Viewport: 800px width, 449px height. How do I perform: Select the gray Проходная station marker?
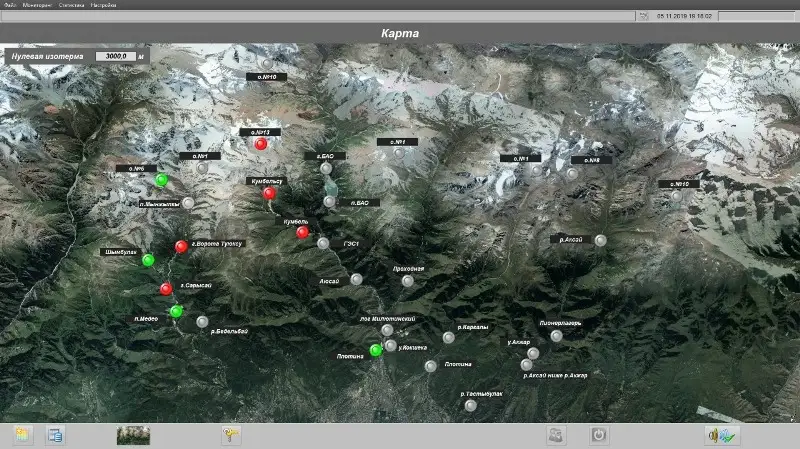point(407,281)
